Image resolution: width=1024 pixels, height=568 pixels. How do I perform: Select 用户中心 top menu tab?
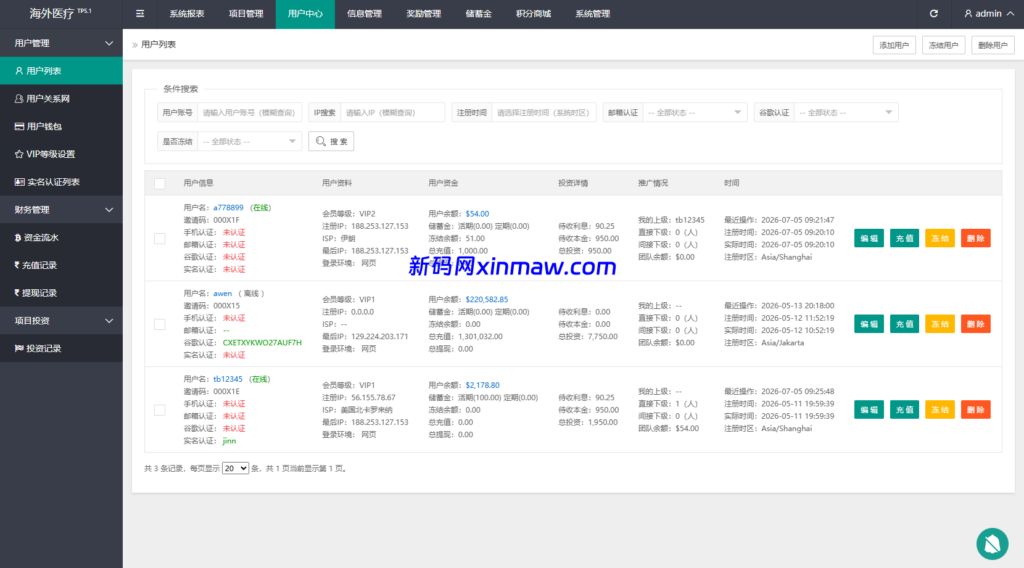[x=305, y=14]
